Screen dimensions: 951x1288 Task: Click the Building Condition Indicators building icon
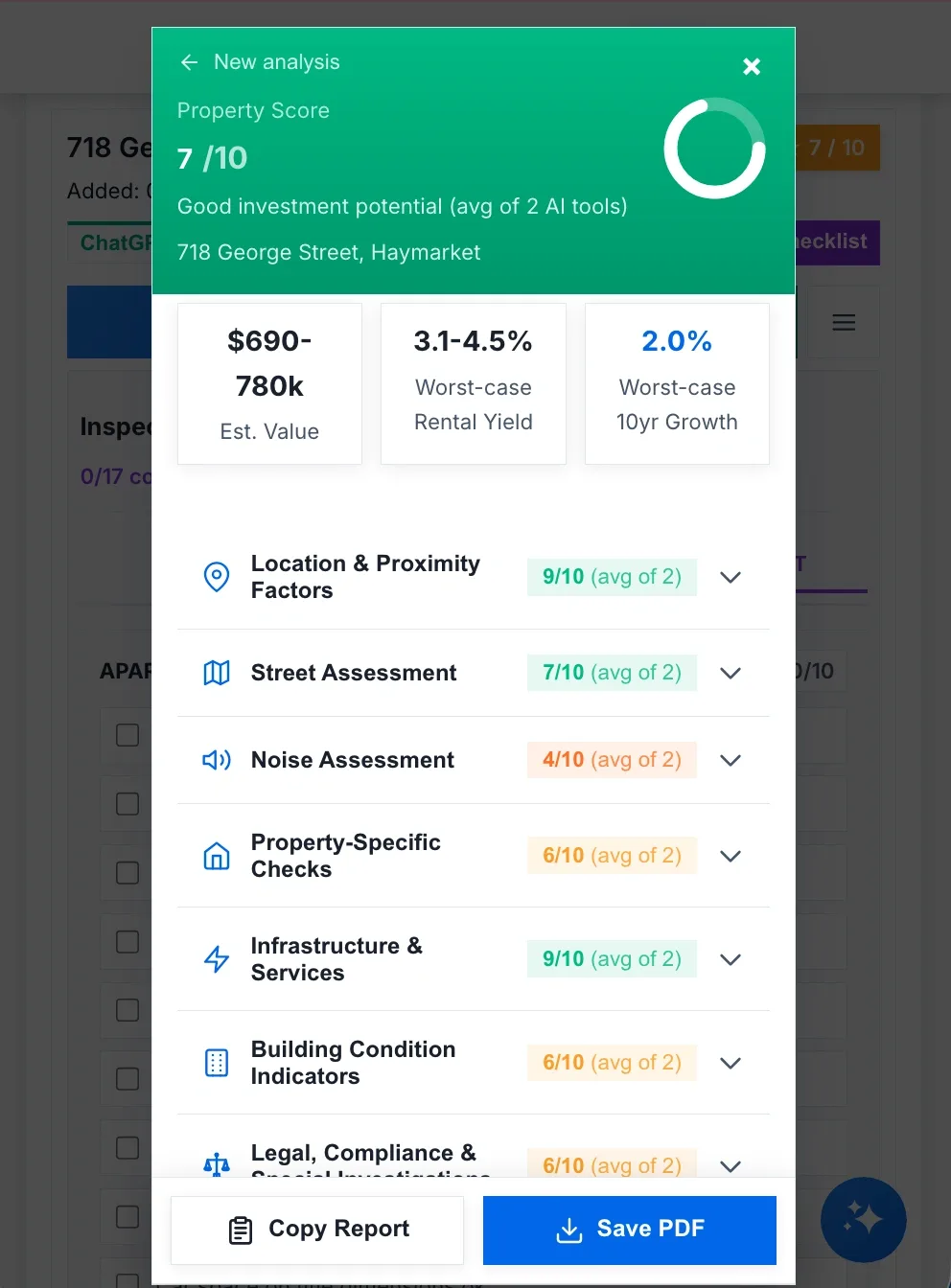pyautogui.click(x=217, y=1063)
